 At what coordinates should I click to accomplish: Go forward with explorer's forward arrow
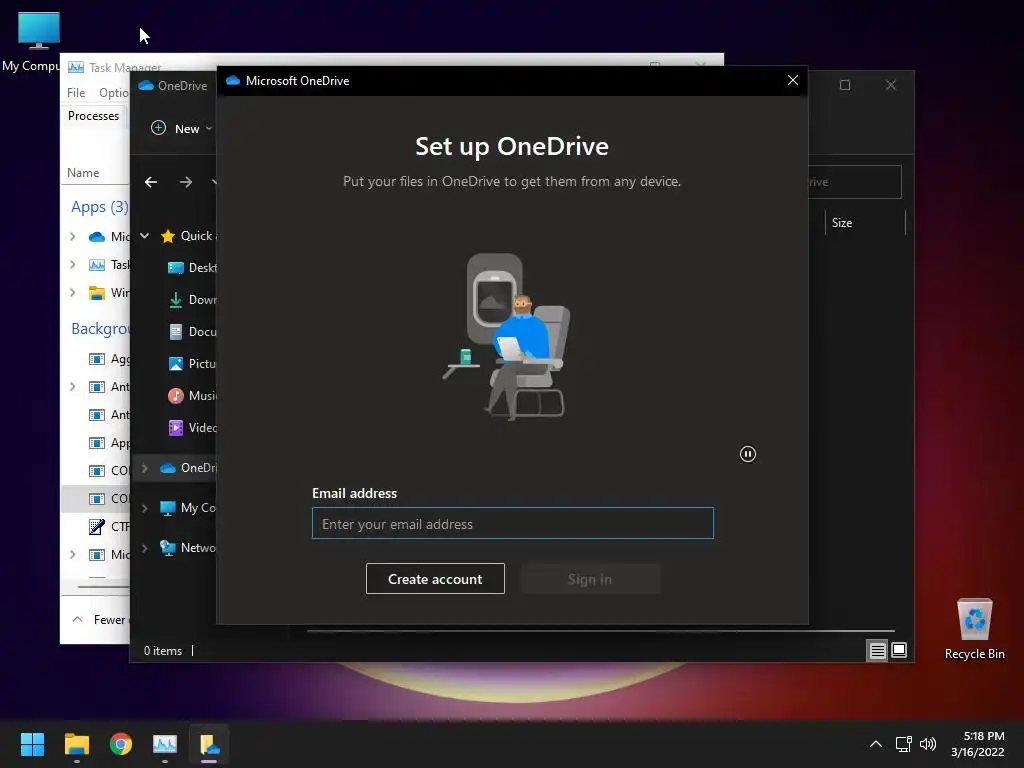(185, 182)
